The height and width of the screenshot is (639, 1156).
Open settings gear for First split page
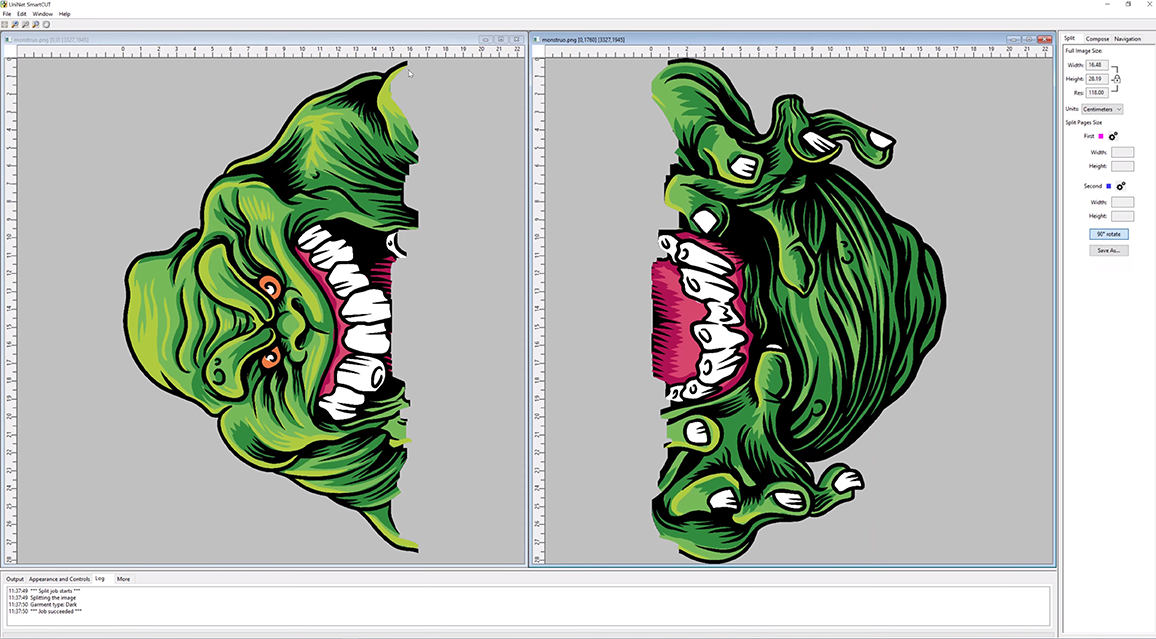click(x=1113, y=136)
